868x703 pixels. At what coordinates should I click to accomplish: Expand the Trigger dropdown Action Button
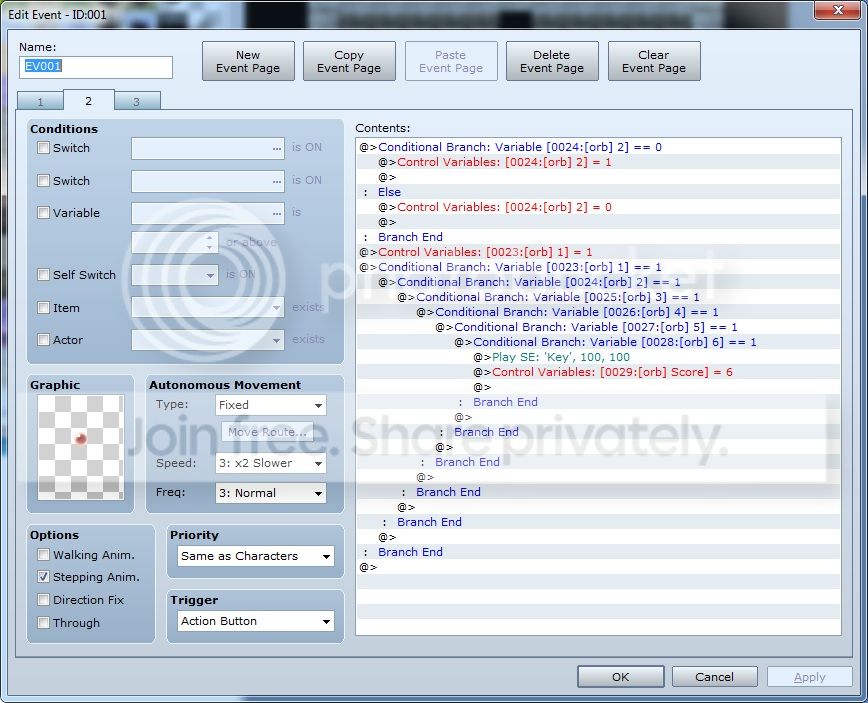click(x=256, y=621)
